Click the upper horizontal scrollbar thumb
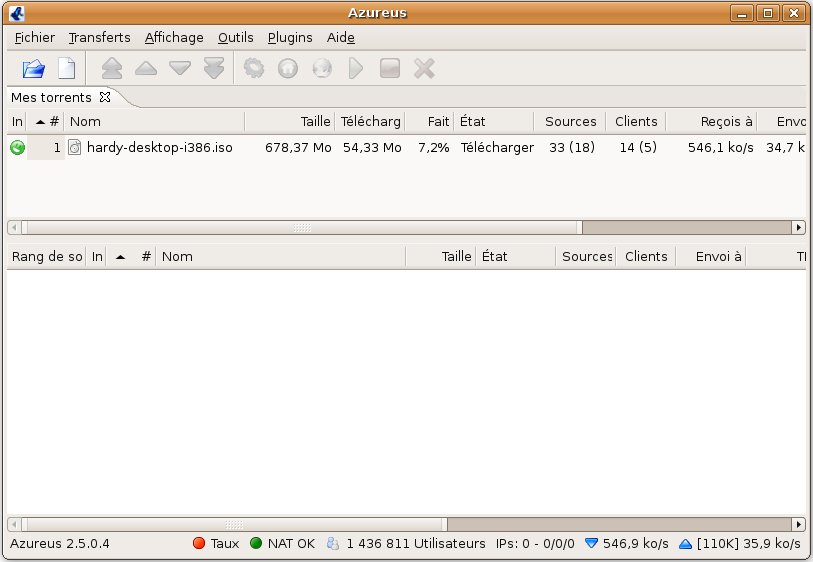Image resolution: width=813 pixels, height=562 pixels. pos(302,227)
